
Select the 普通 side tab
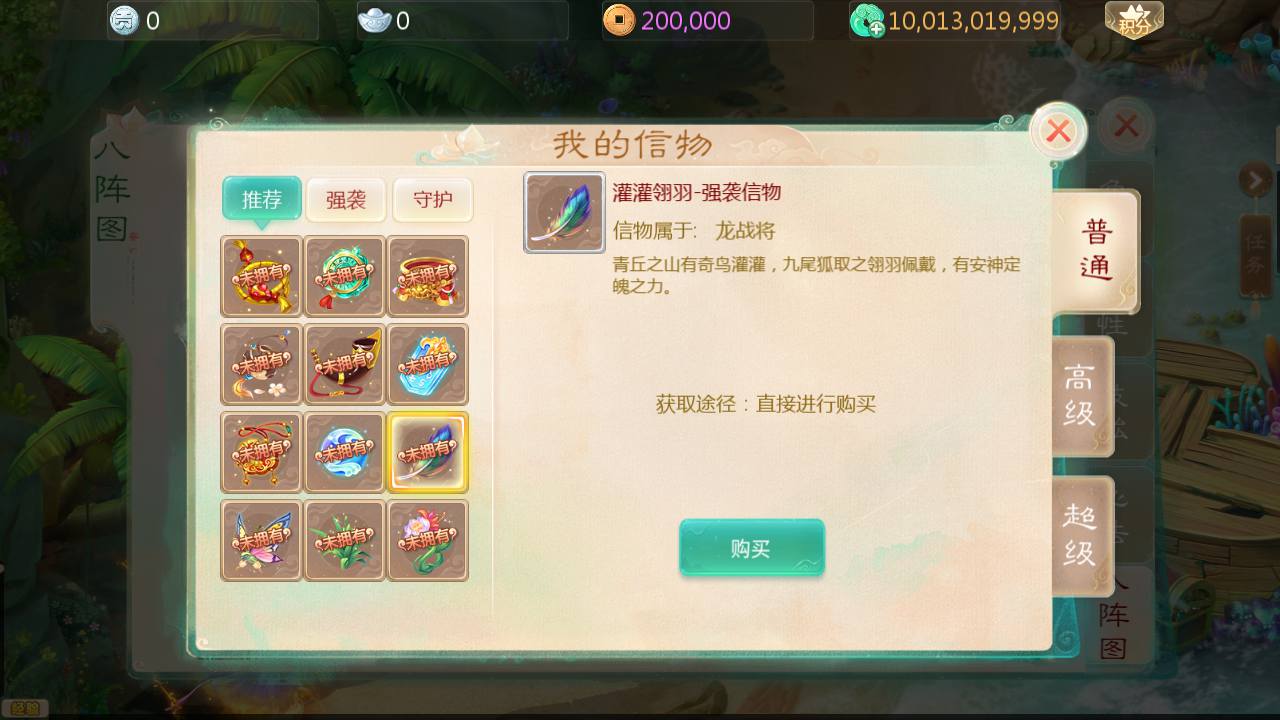click(1096, 250)
